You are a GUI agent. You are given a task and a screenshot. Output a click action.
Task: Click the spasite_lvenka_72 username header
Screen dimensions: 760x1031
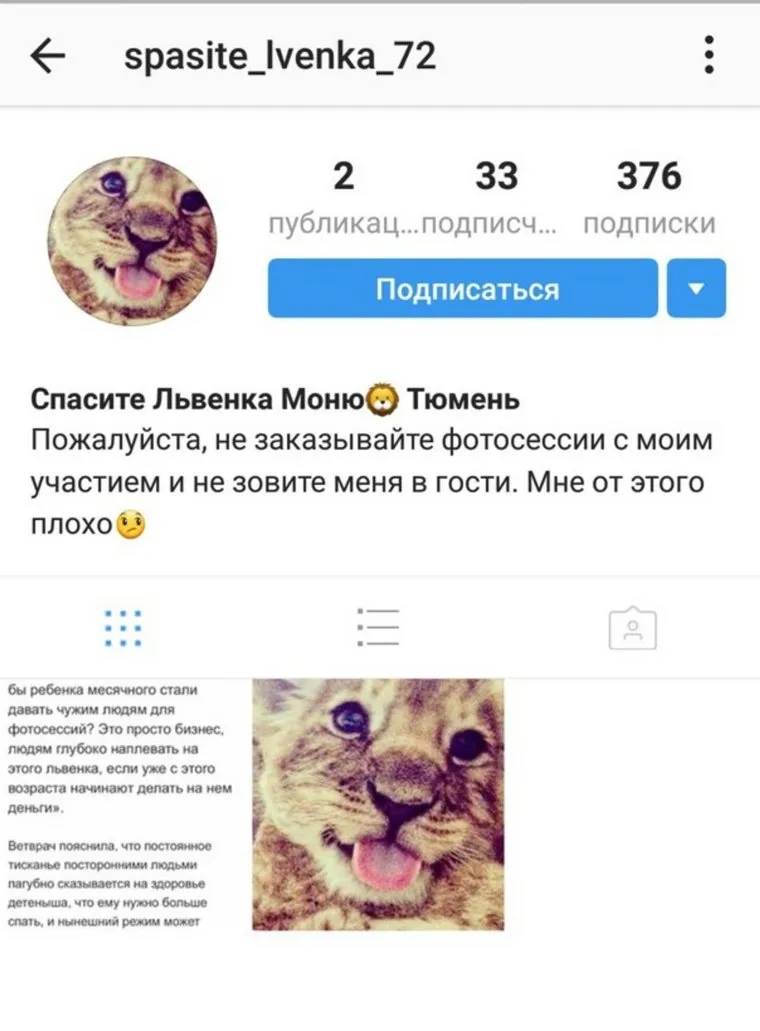tap(280, 57)
